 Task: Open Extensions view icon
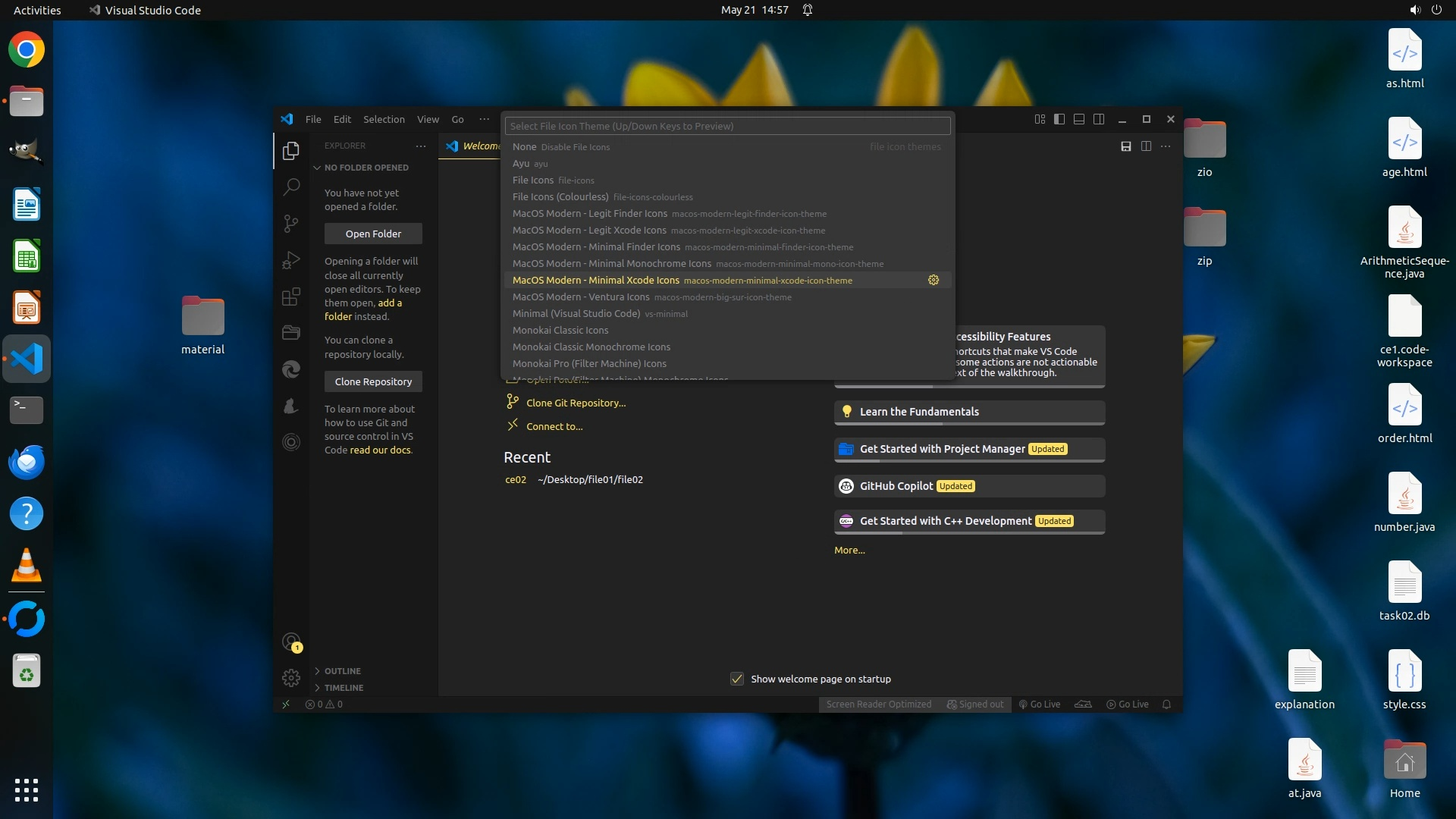[291, 297]
